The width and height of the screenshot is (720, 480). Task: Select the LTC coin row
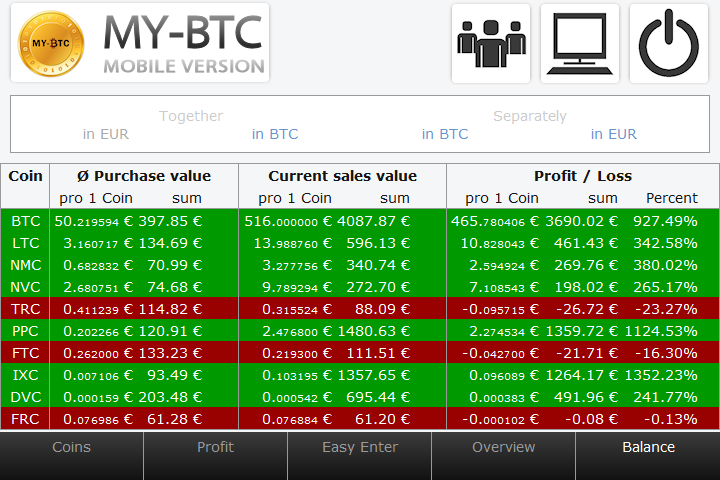pyautogui.click(x=360, y=243)
